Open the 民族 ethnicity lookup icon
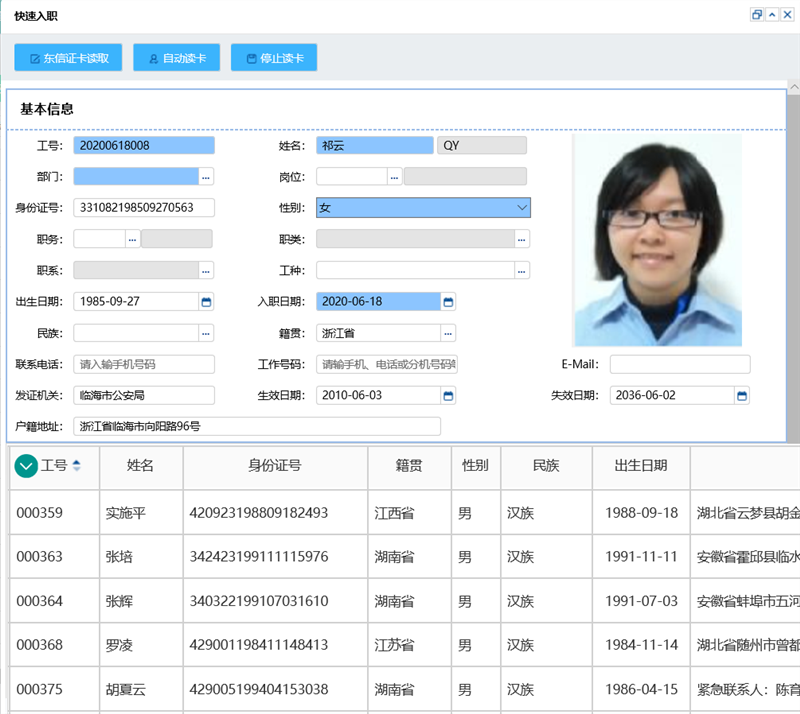This screenshot has height=714, width=800. point(205,333)
